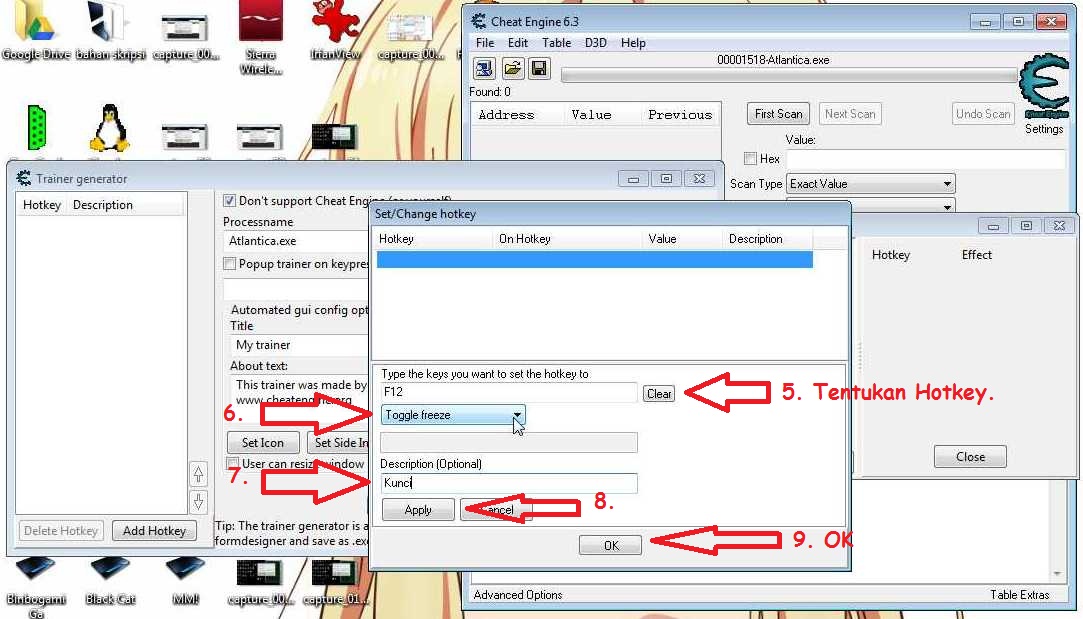
Task: Toggle the Hex checkbox
Action: pos(750,159)
